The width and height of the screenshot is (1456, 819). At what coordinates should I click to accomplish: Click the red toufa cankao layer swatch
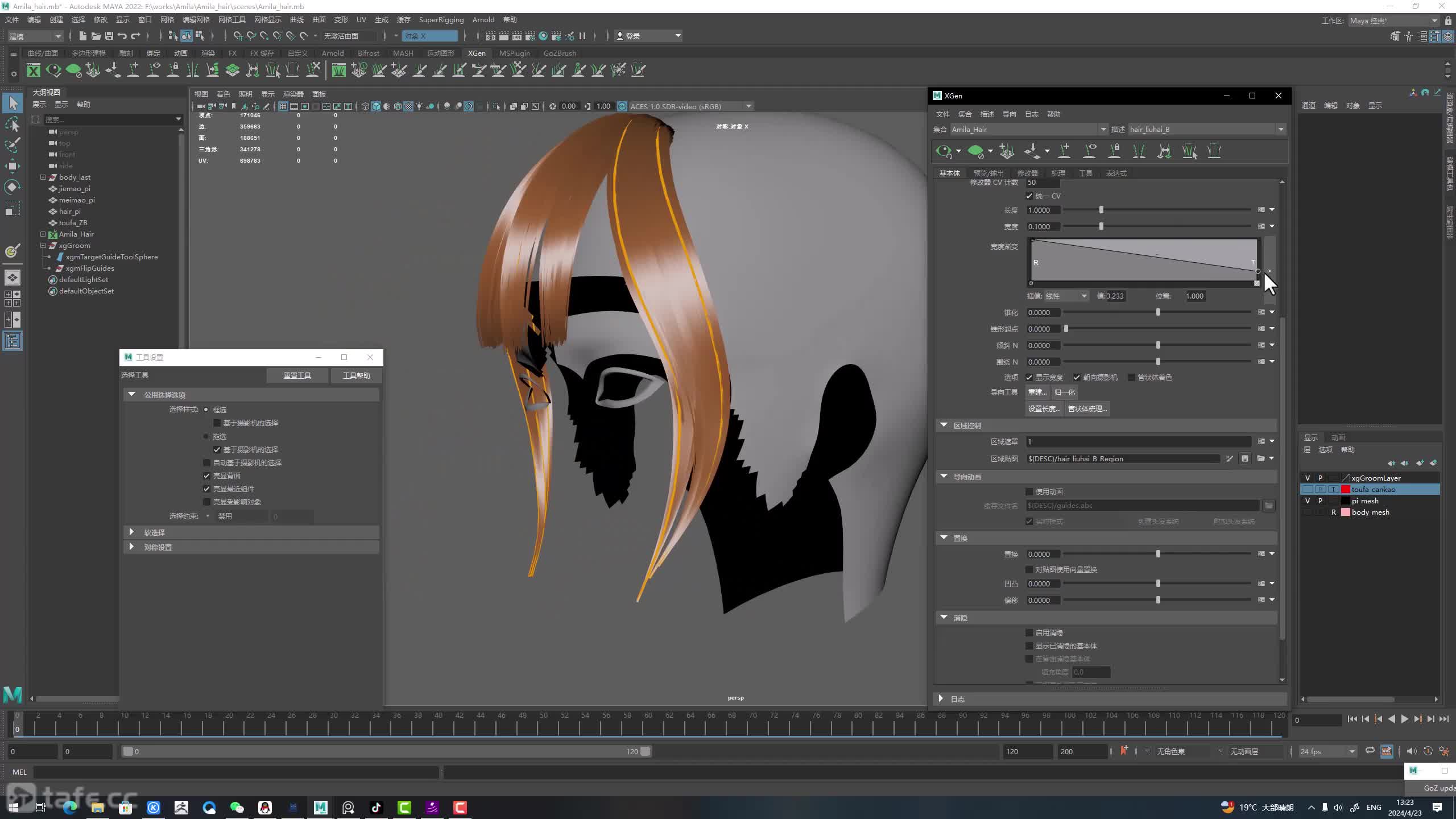1346,490
